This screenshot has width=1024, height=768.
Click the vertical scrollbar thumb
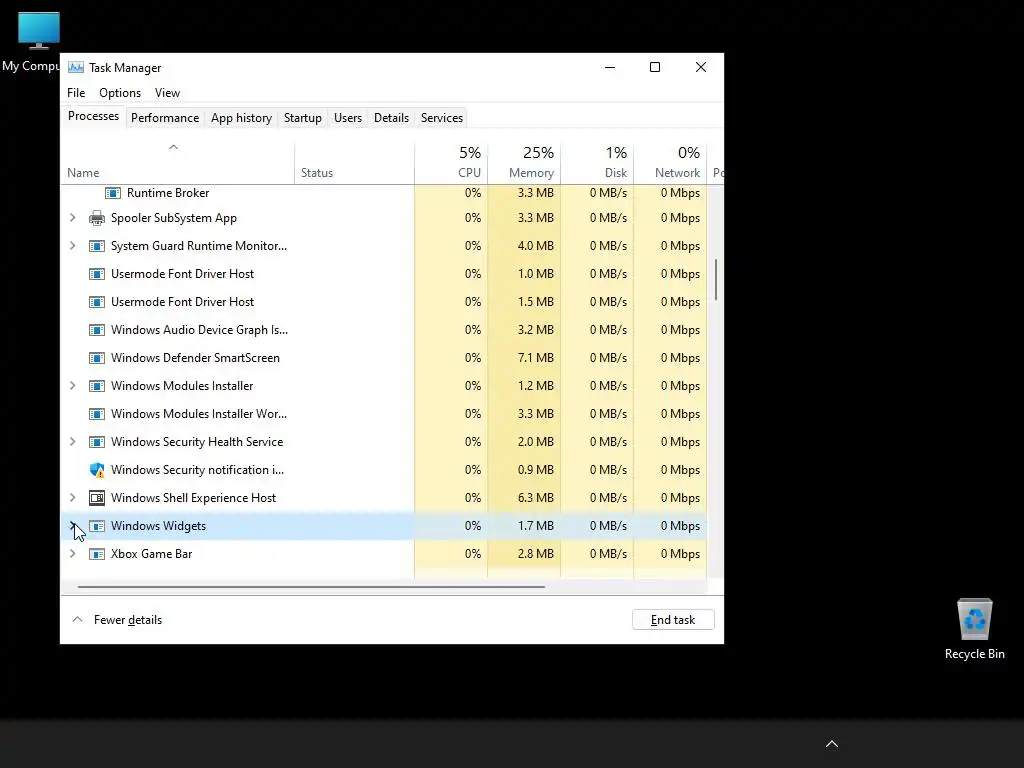click(716, 280)
